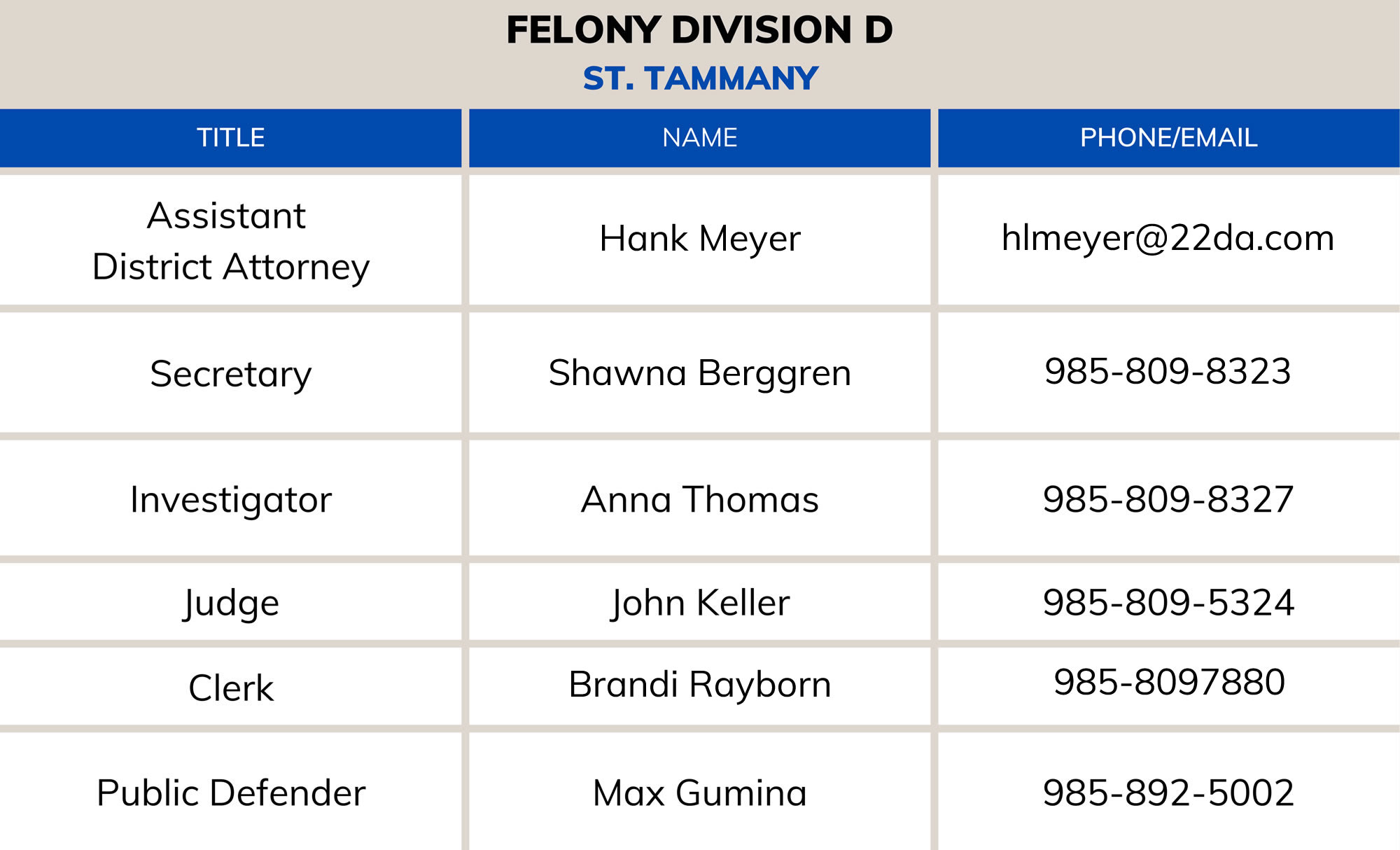Click the Investigator title cell
This screenshot has width=1400, height=850.
pyautogui.click(x=230, y=500)
